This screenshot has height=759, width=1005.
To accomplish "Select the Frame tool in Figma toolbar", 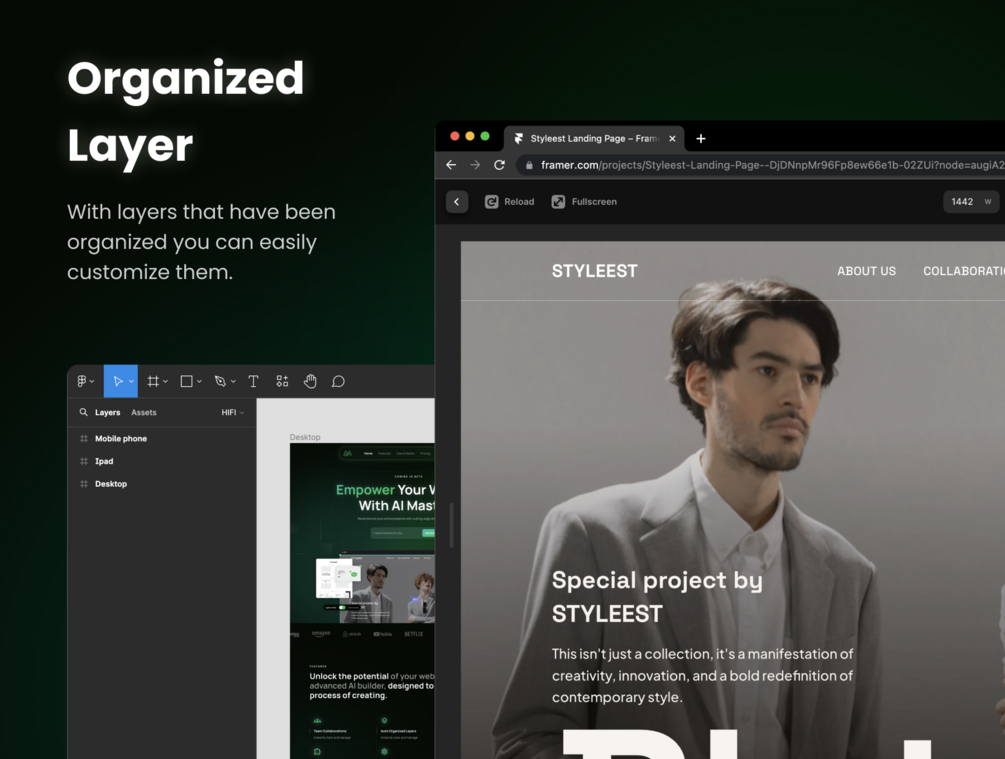I will point(153,381).
